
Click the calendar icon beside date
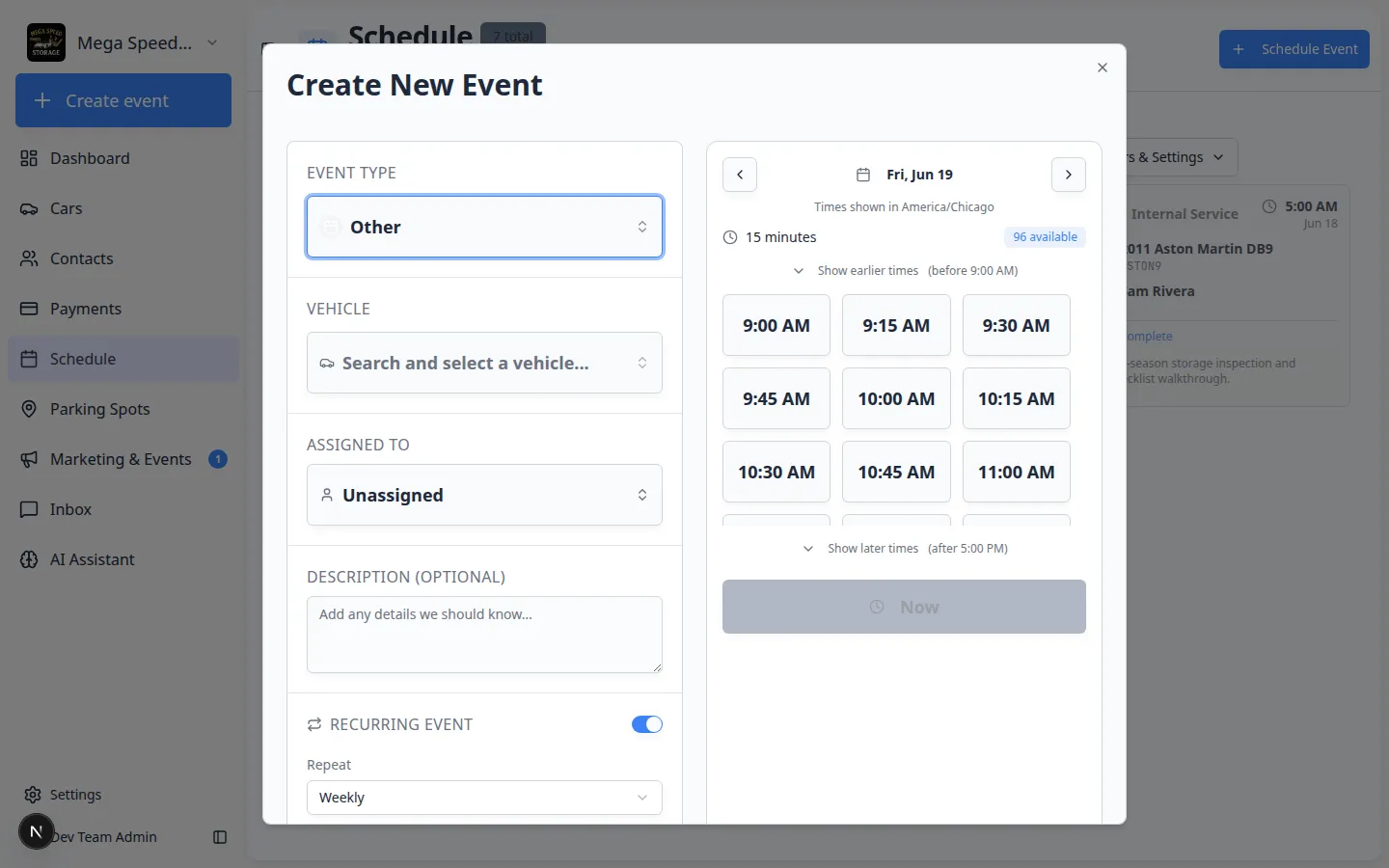coord(863,175)
